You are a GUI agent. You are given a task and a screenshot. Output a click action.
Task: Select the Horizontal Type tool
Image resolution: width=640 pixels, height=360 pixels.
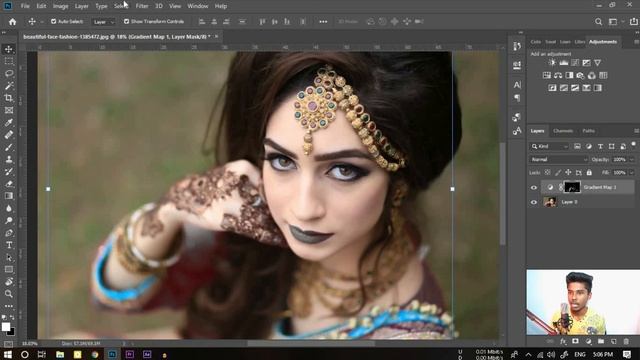(x=9, y=245)
